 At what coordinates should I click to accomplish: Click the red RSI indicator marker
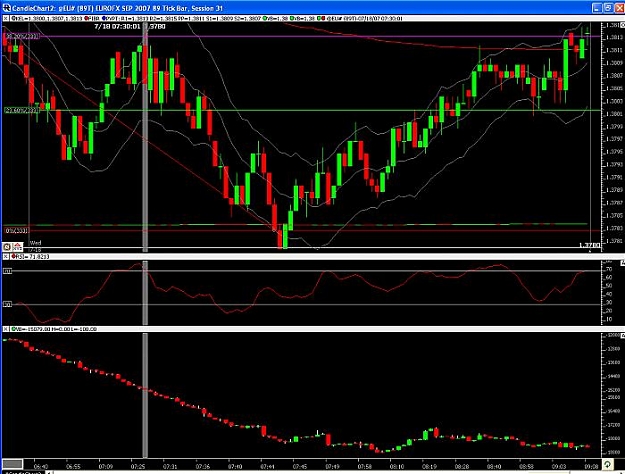pos(14,257)
